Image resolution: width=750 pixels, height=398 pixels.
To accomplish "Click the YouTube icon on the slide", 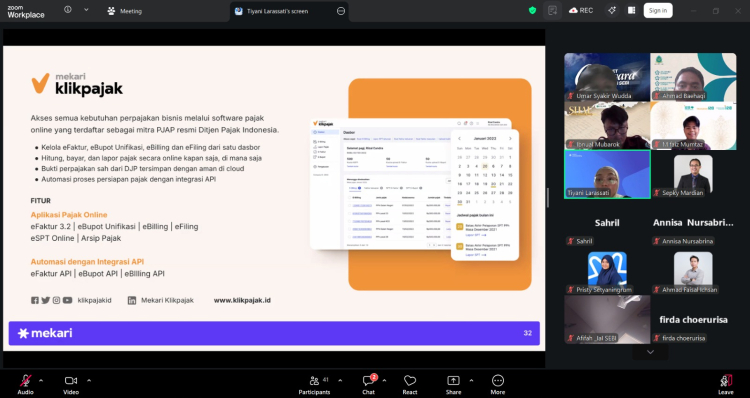I will (67, 300).
